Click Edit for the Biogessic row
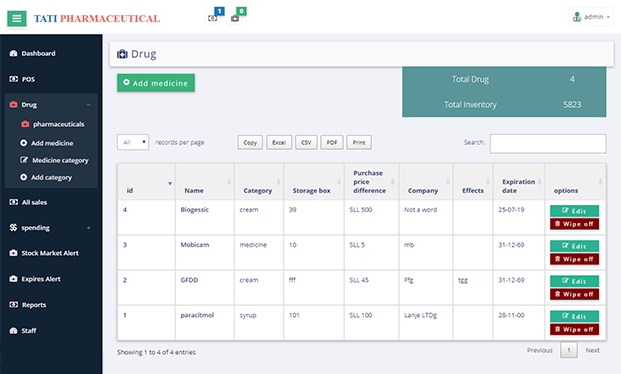This screenshot has width=621, height=374. tap(574, 211)
